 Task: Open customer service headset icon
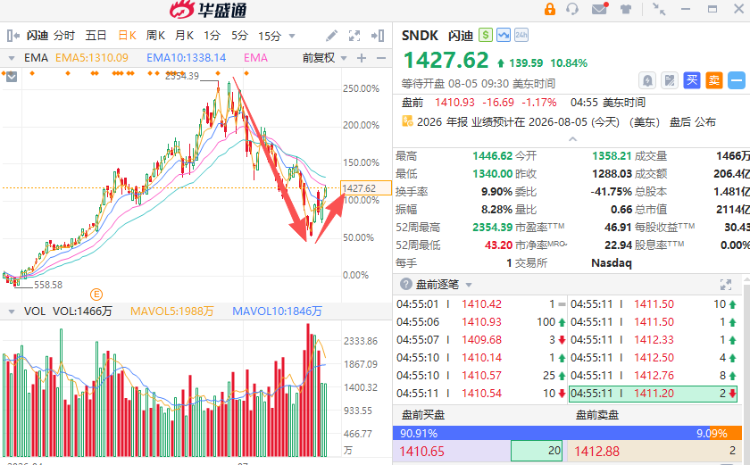click(572, 9)
